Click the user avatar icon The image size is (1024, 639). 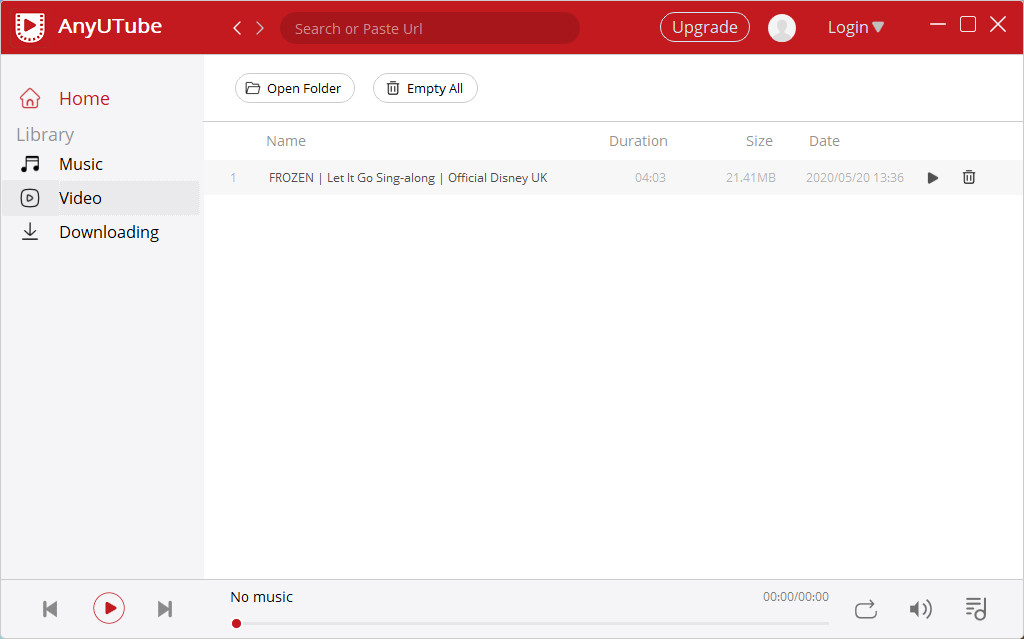(x=782, y=28)
